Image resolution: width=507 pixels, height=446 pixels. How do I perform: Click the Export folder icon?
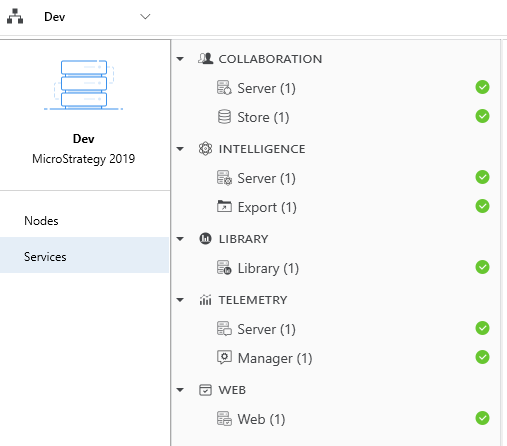[x=224, y=206]
